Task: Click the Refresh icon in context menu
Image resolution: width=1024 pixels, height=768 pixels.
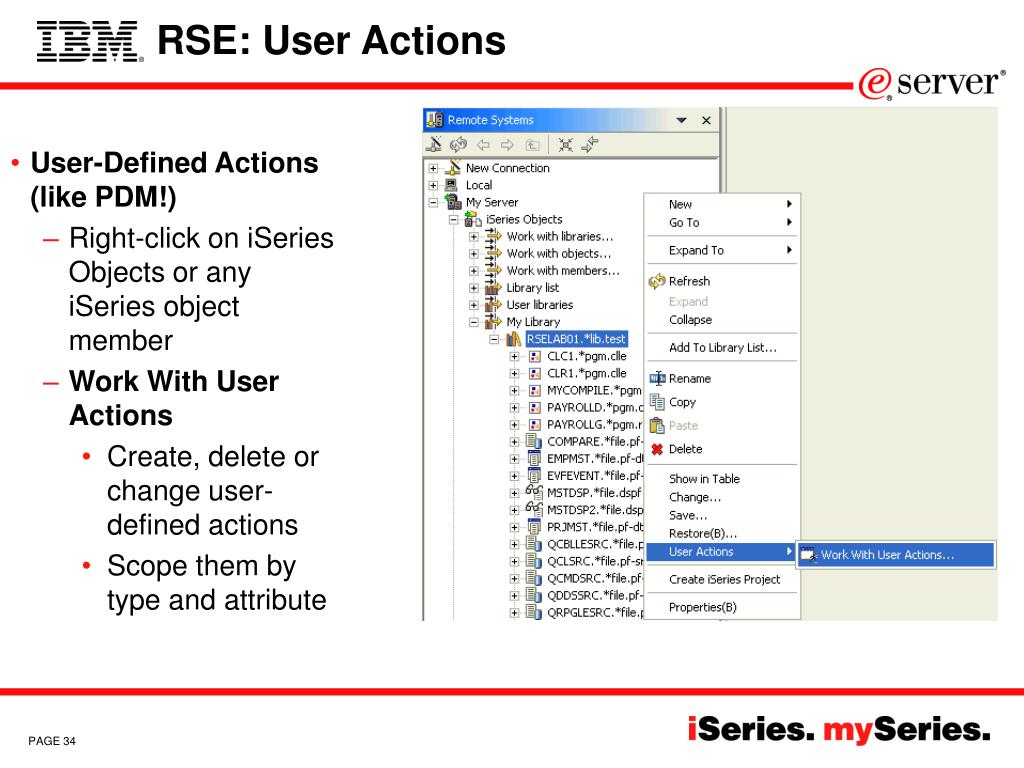Action: (x=657, y=281)
